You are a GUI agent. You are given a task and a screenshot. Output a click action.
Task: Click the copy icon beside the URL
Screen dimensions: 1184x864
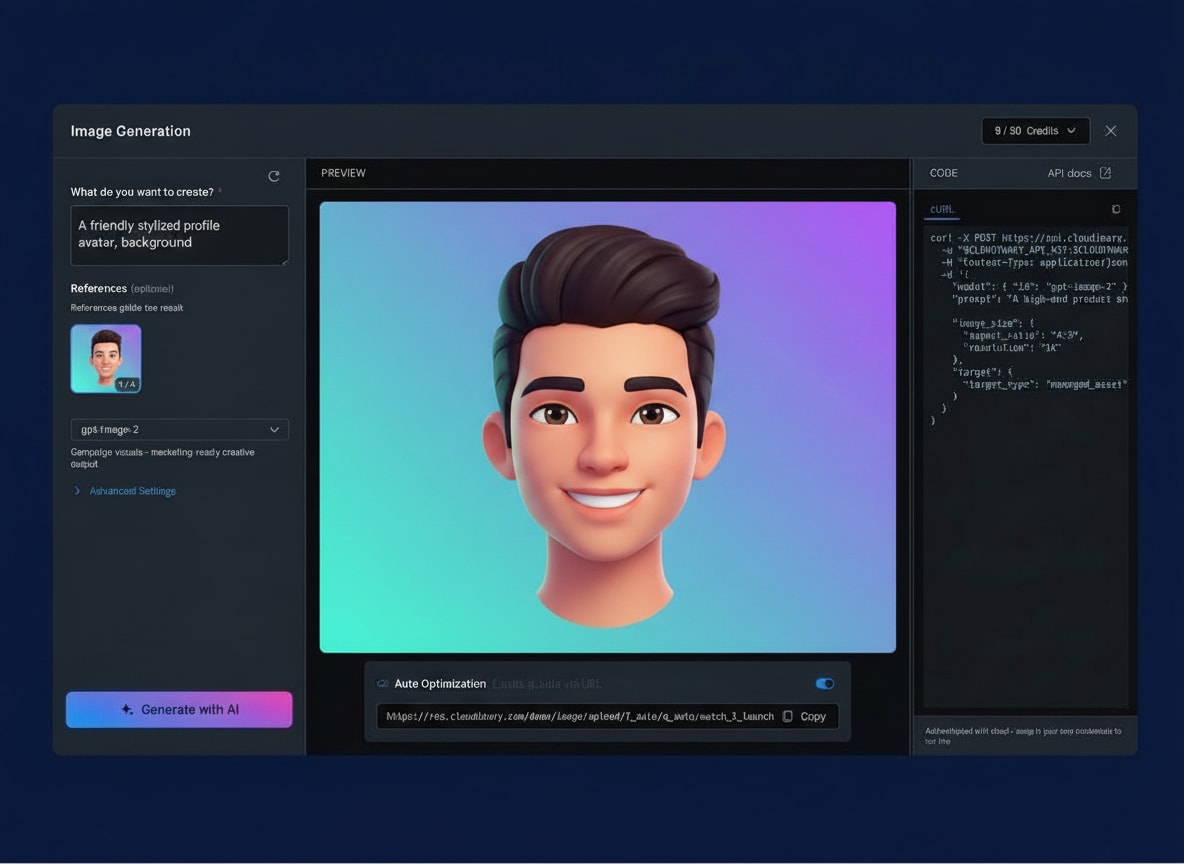pyautogui.click(x=788, y=716)
